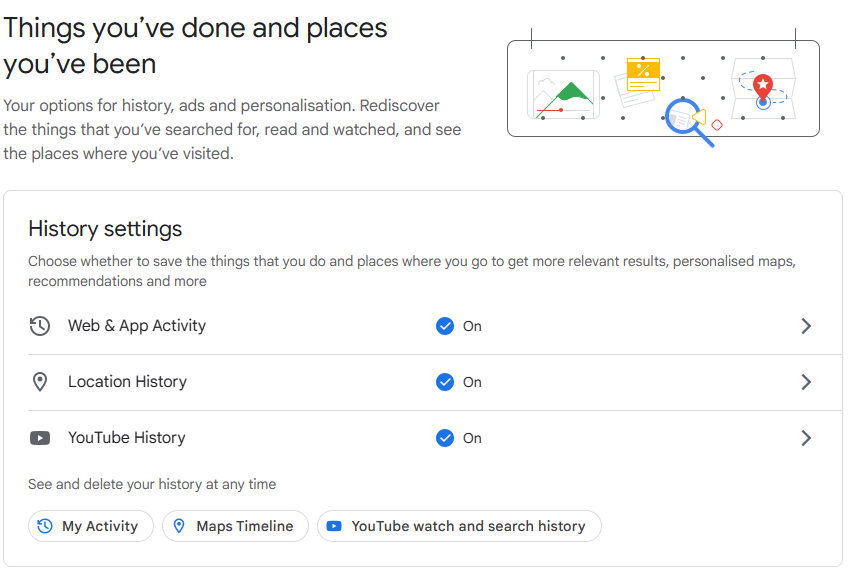Viewport: 848px width, 570px height.
Task: Expand YouTube History using its chevron arrow
Action: [806, 438]
